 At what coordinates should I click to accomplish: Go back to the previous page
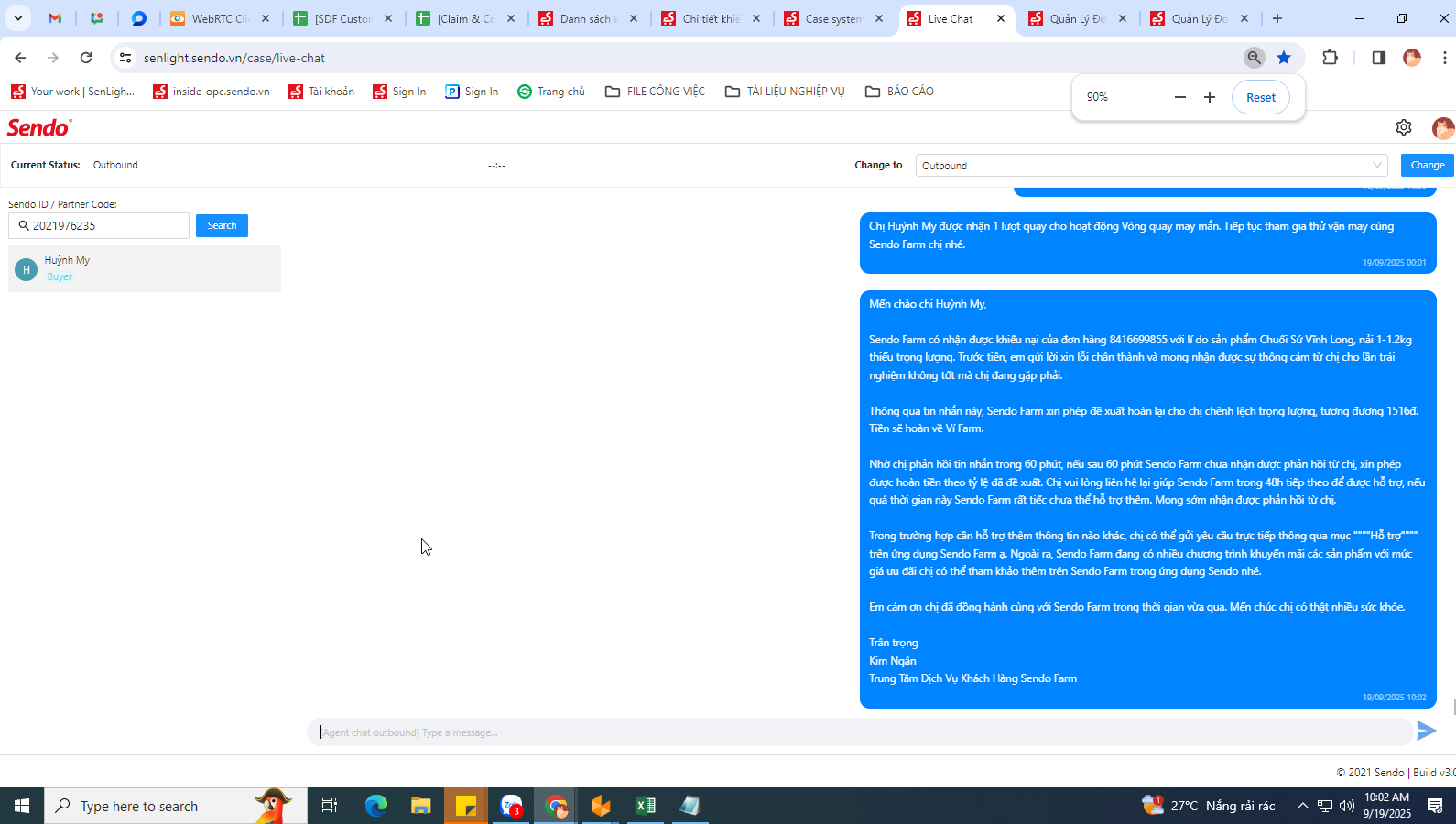click(x=20, y=58)
